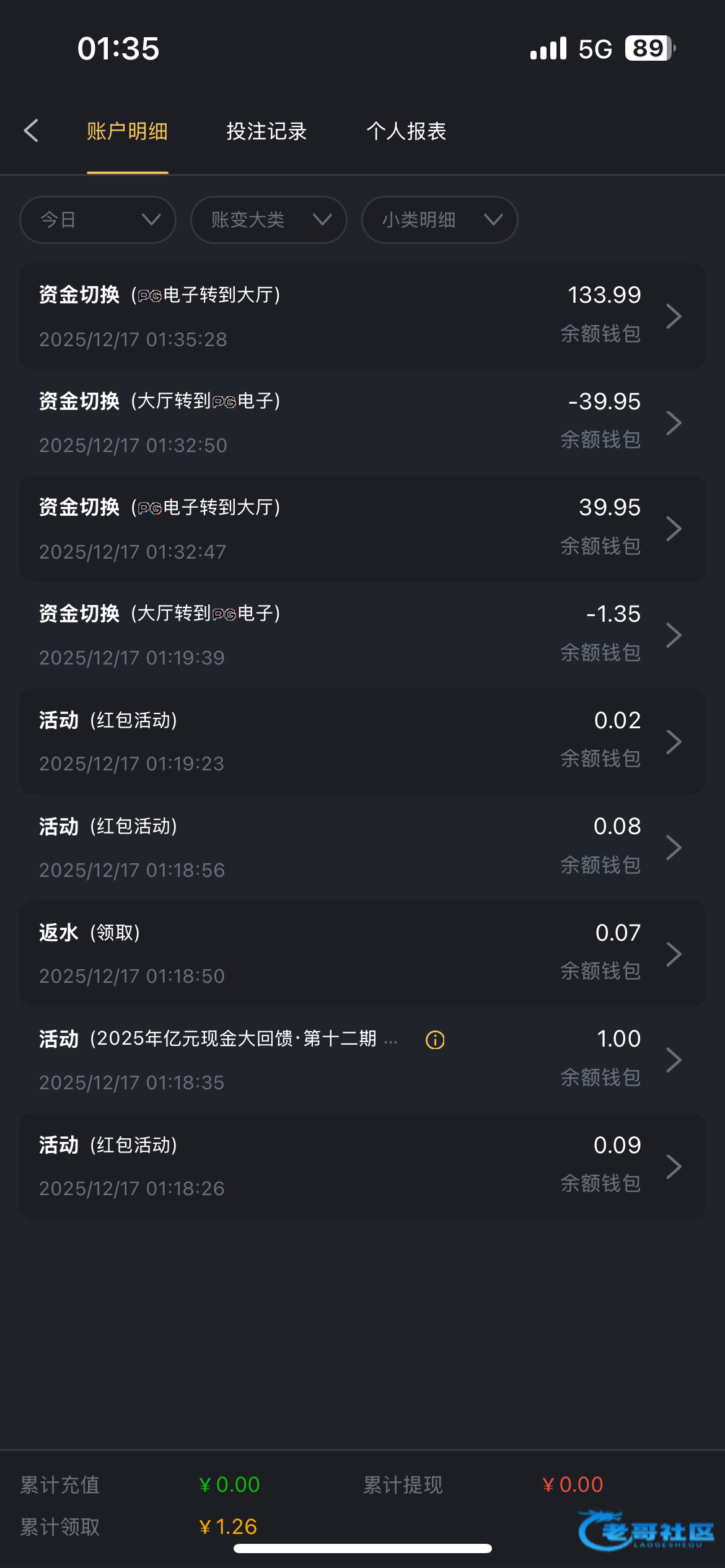
Task: Select the 账户明细 tab
Action: (128, 131)
